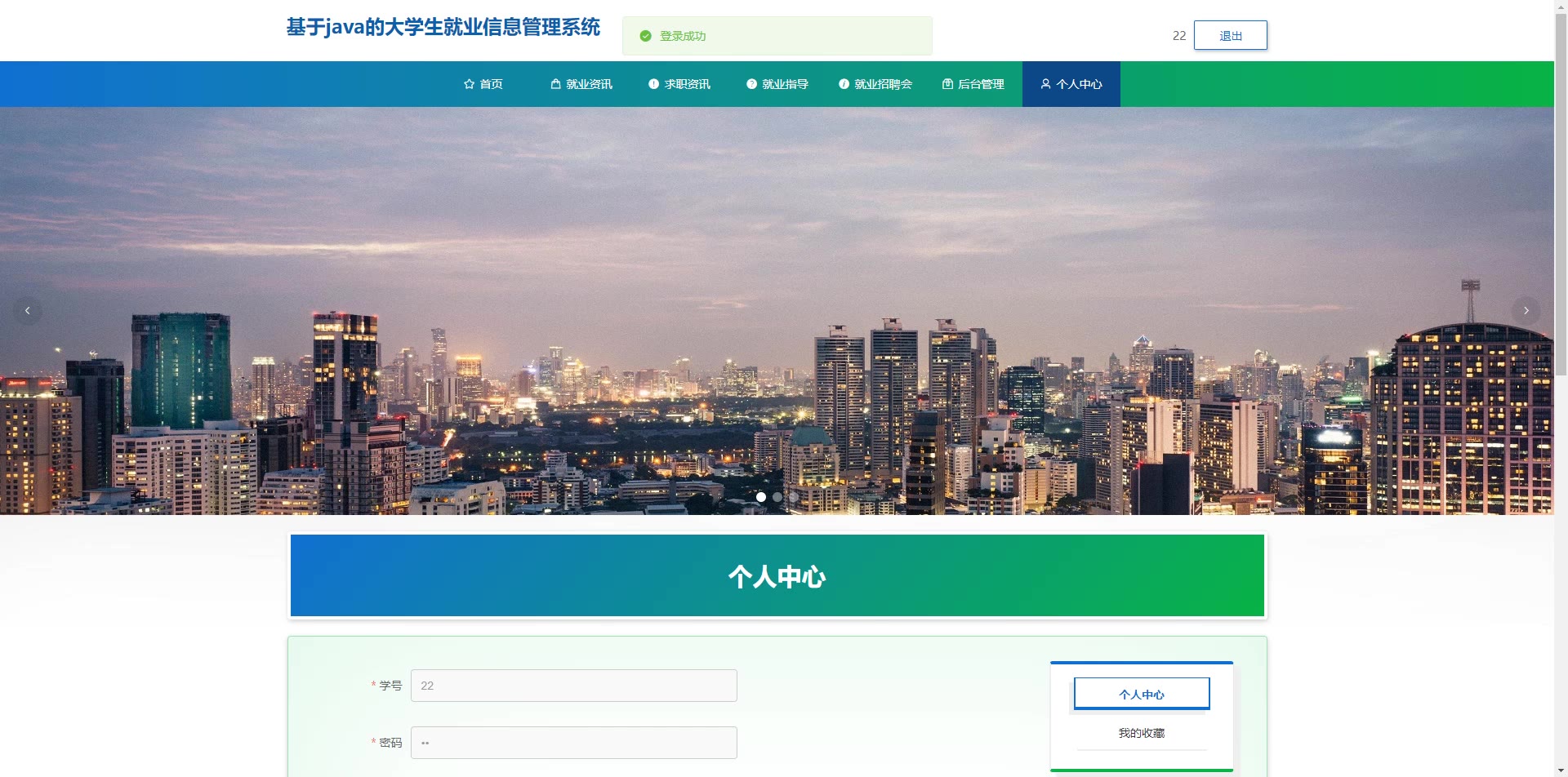This screenshot has height=777, width=1568.
Task: Click the icon beside 后台管理
Action: pos(947,84)
